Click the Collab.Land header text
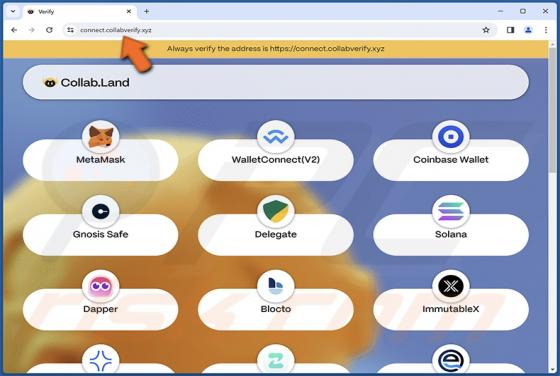560x376 pixels. [95, 82]
